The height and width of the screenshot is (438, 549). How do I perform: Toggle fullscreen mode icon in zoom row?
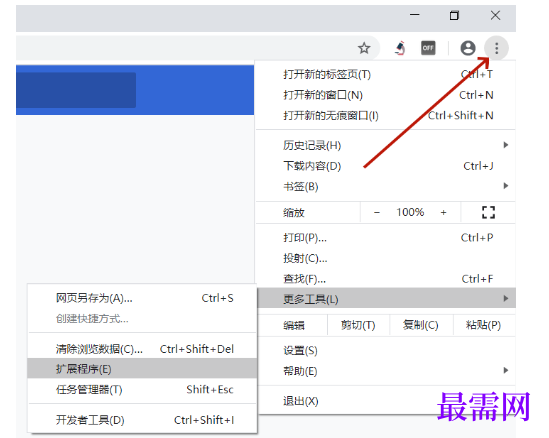pos(488,212)
